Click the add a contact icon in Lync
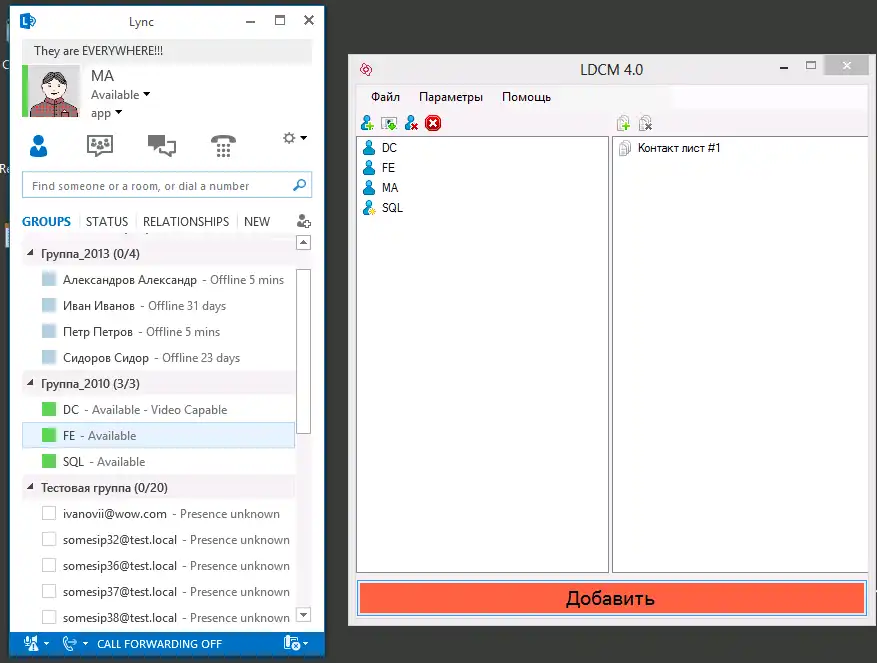Image resolution: width=877 pixels, height=663 pixels. click(303, 221)
